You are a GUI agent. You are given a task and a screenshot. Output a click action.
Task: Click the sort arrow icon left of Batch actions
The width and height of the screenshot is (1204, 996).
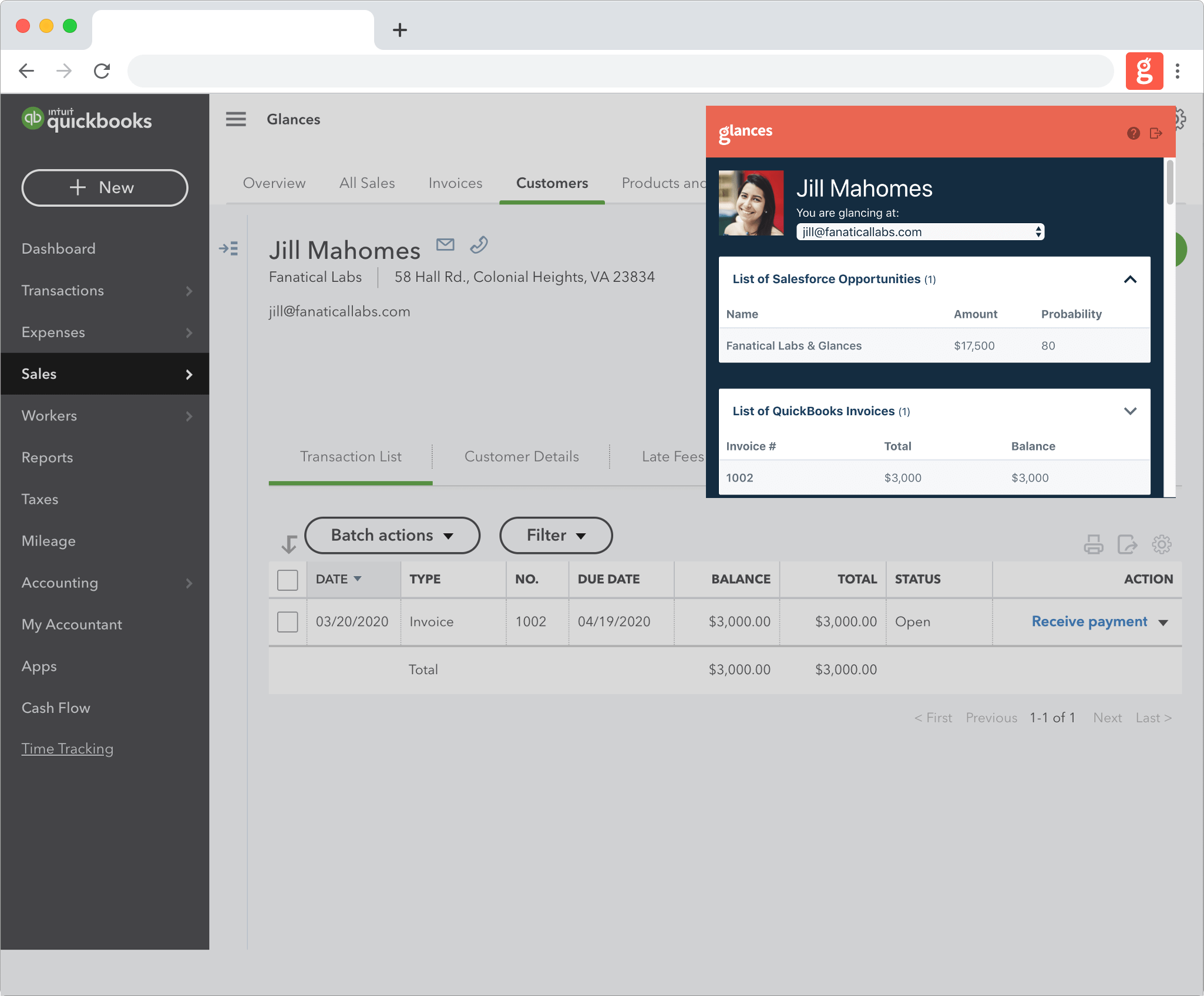(x=289, y=544)
